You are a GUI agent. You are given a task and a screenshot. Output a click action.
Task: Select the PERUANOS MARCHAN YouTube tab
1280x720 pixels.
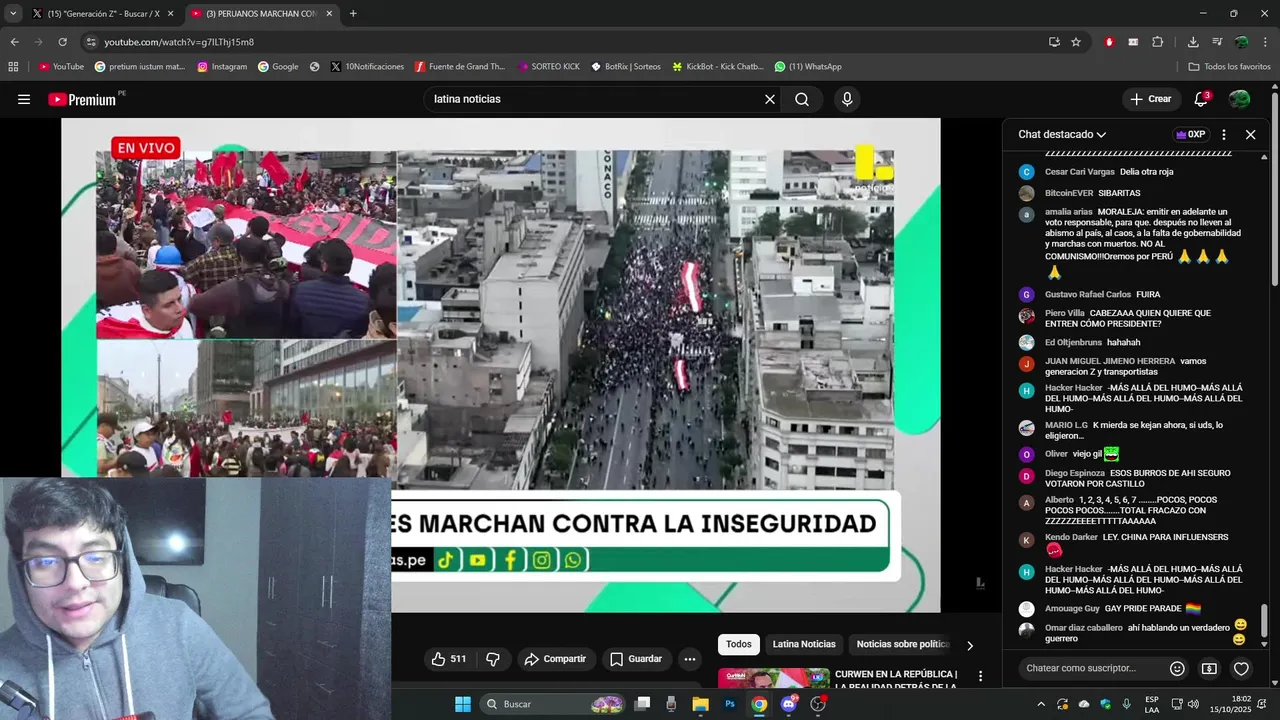tap(260, 14)
